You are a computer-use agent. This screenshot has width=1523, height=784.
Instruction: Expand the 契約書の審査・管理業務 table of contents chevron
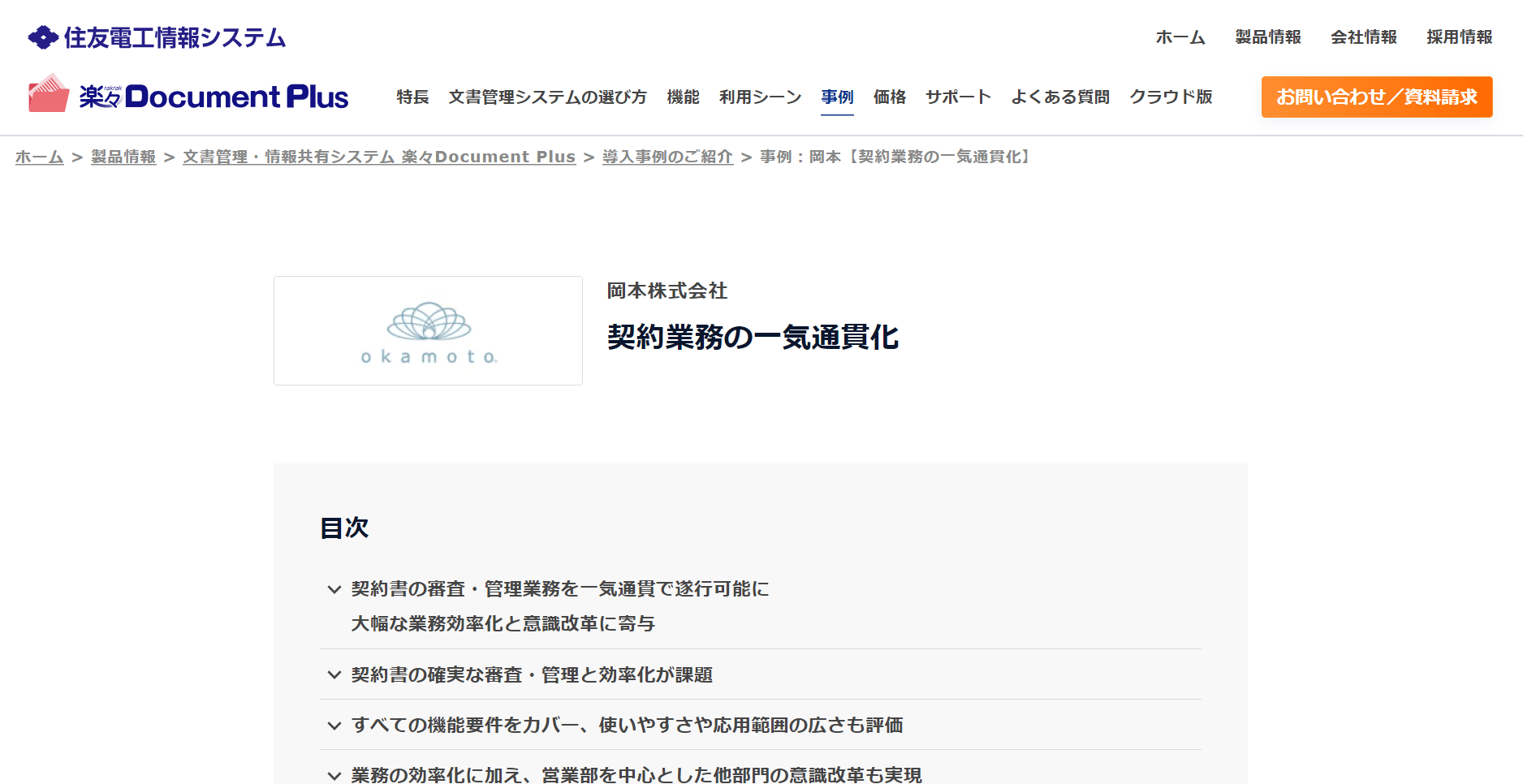[x=334, y=589]
